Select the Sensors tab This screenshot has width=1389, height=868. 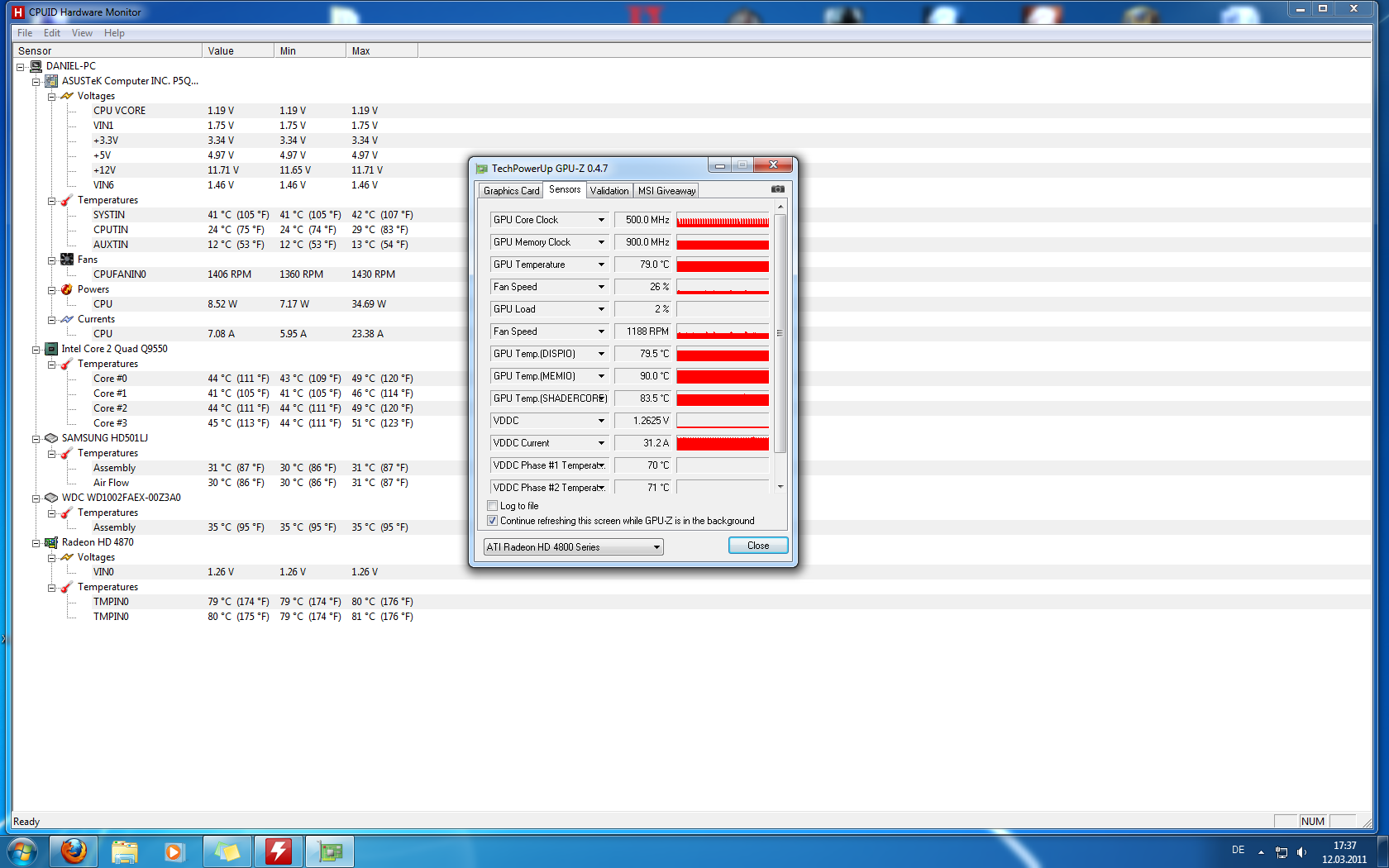(x=565, y=190)
